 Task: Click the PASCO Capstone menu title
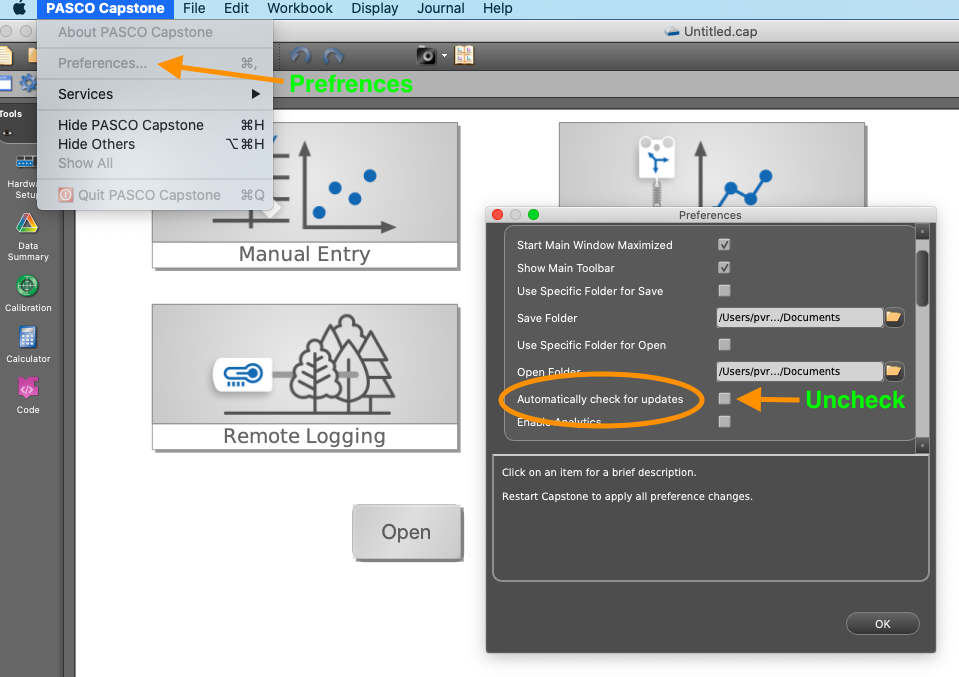point(105,8)
